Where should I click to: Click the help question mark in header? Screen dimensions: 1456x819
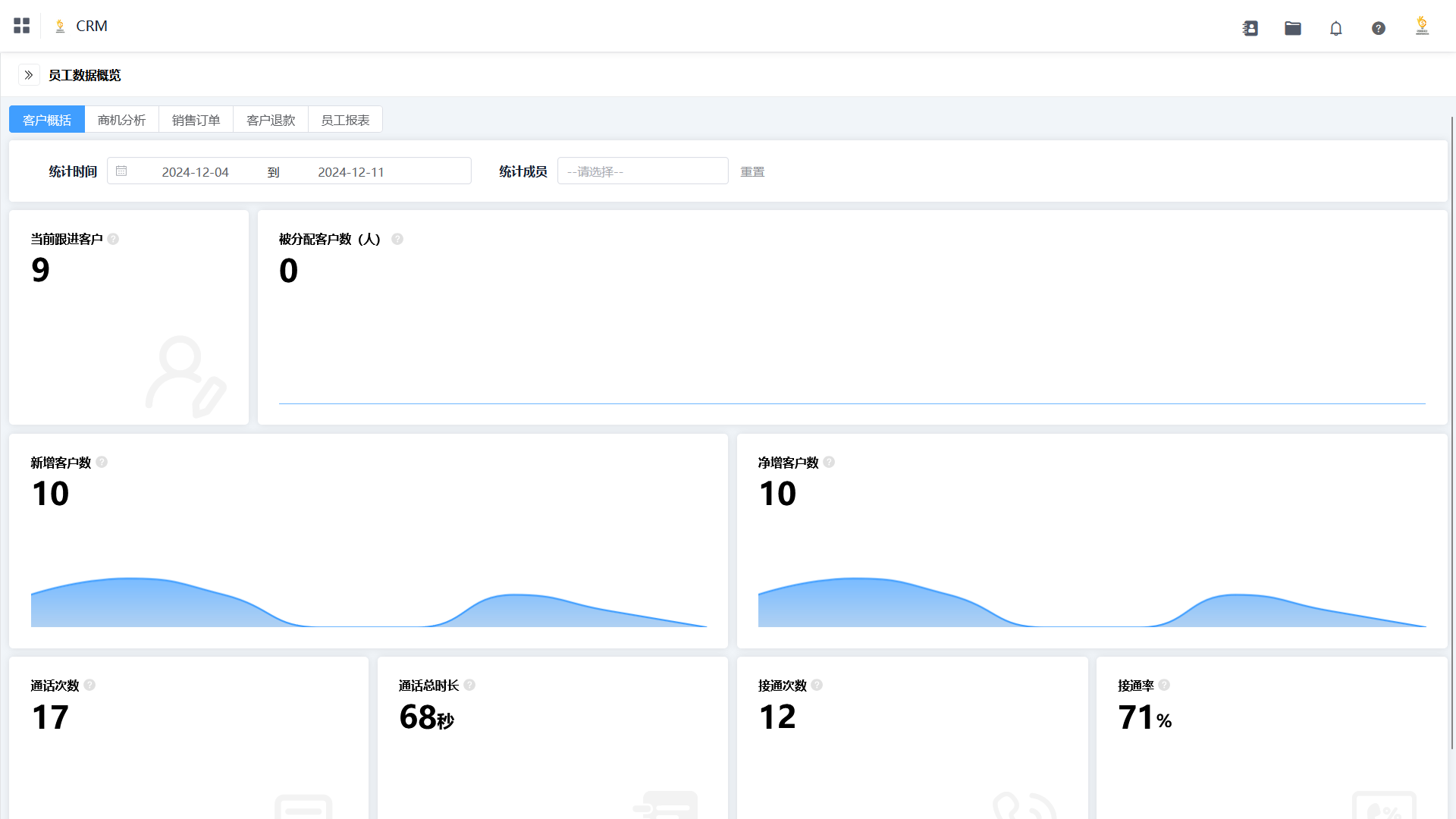coord(1379,28)
